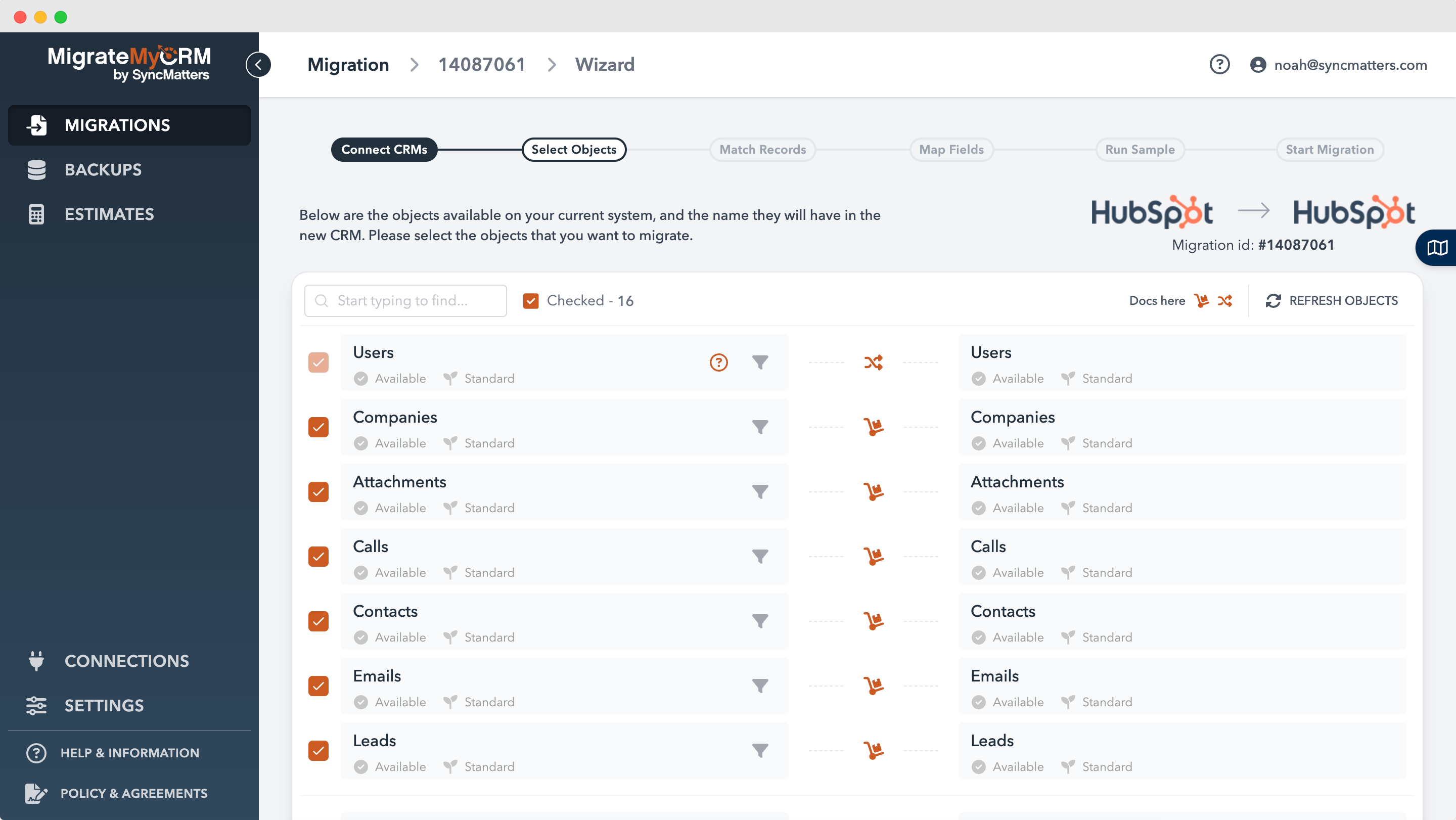The width and height of the screenshot is (1456, 820).
Task: Click the REFRESH OBJECTS button
Action: (x=1332, y=301)
